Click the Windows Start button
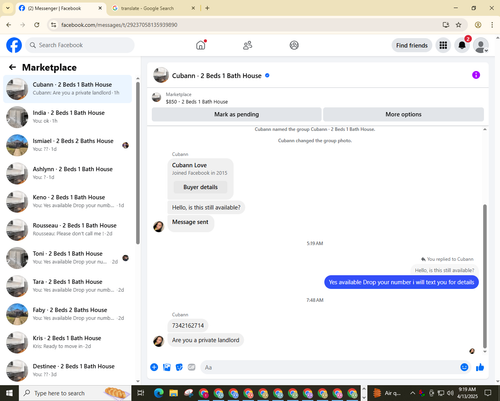Screen dimensions: 500x401 coord(9,393)
